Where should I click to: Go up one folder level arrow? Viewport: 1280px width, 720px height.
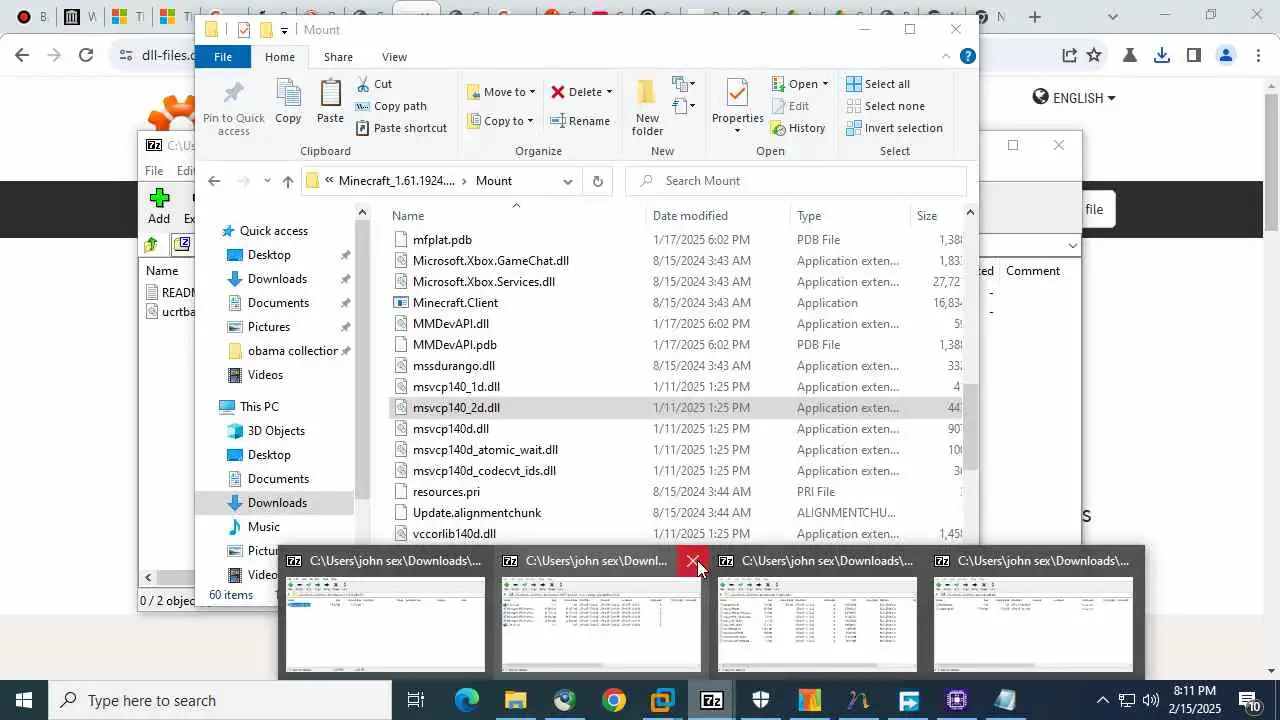coord(288,181)
